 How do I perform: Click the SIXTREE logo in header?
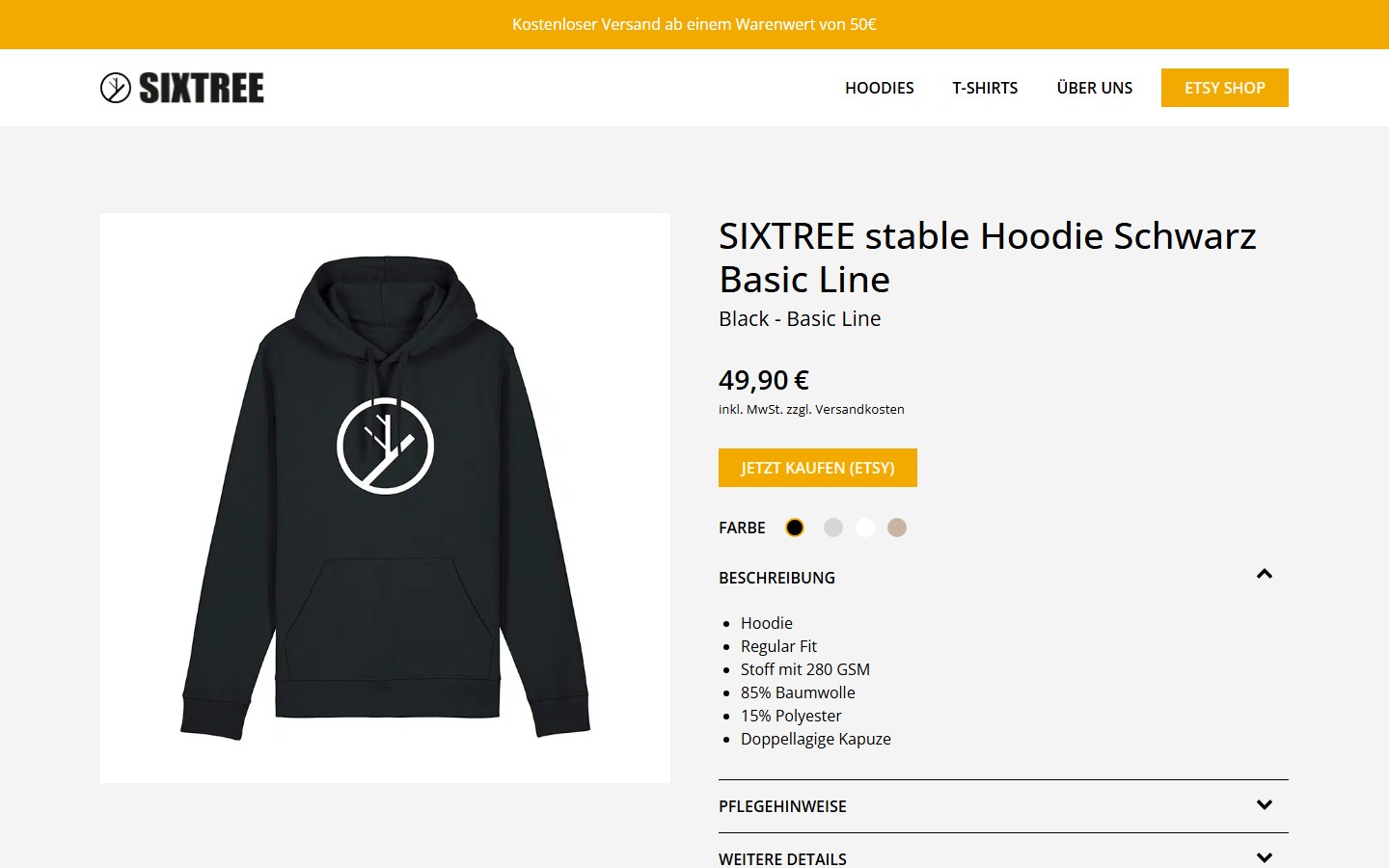(x=182, y=88)
